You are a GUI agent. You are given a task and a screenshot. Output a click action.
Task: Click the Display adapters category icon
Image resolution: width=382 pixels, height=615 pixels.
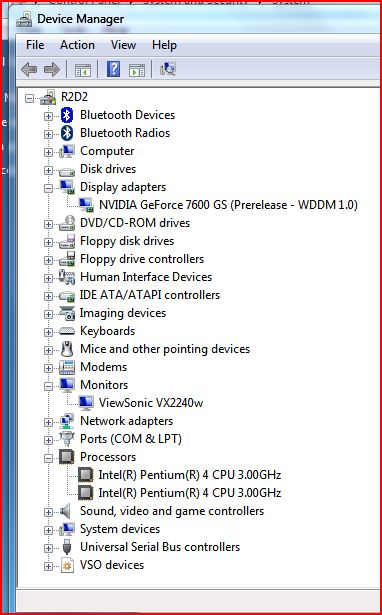(67, 187)
